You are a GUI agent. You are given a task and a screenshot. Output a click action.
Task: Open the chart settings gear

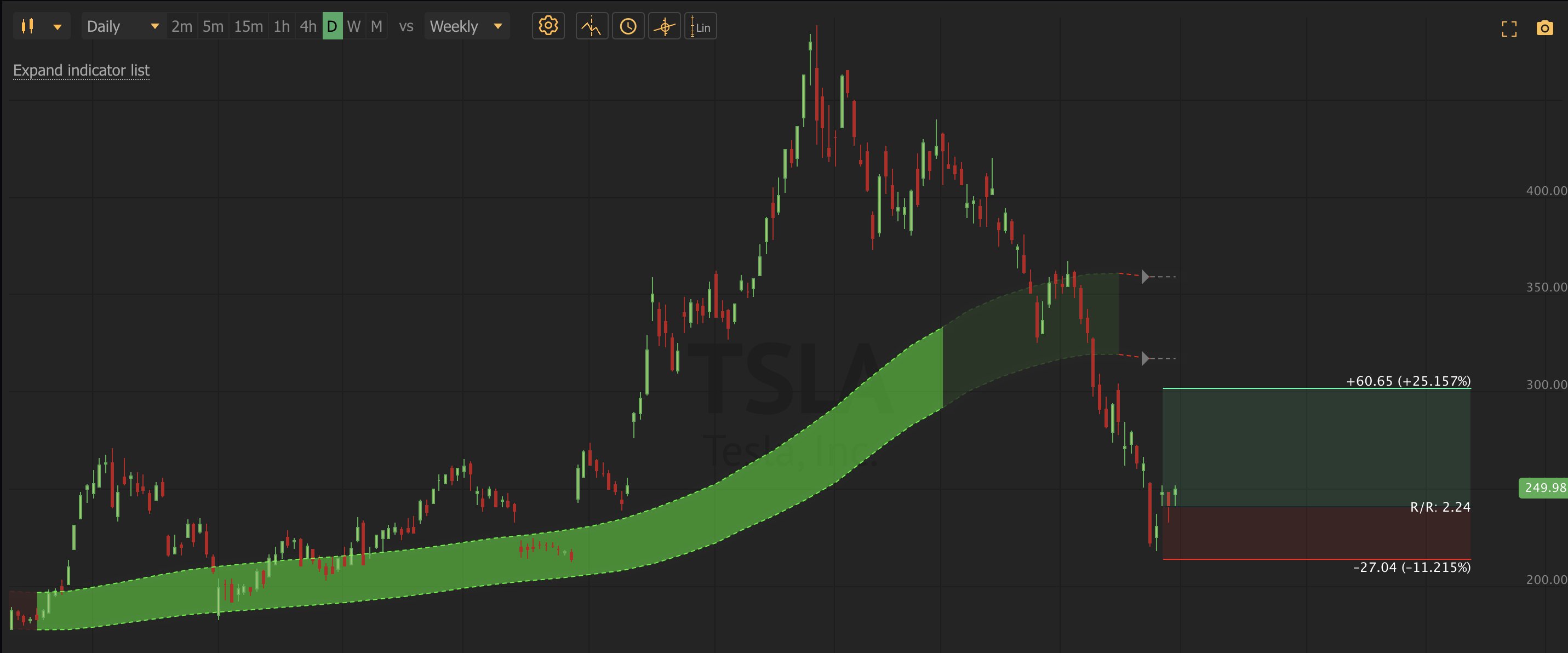pyautogui.click(x=548, y=26)
